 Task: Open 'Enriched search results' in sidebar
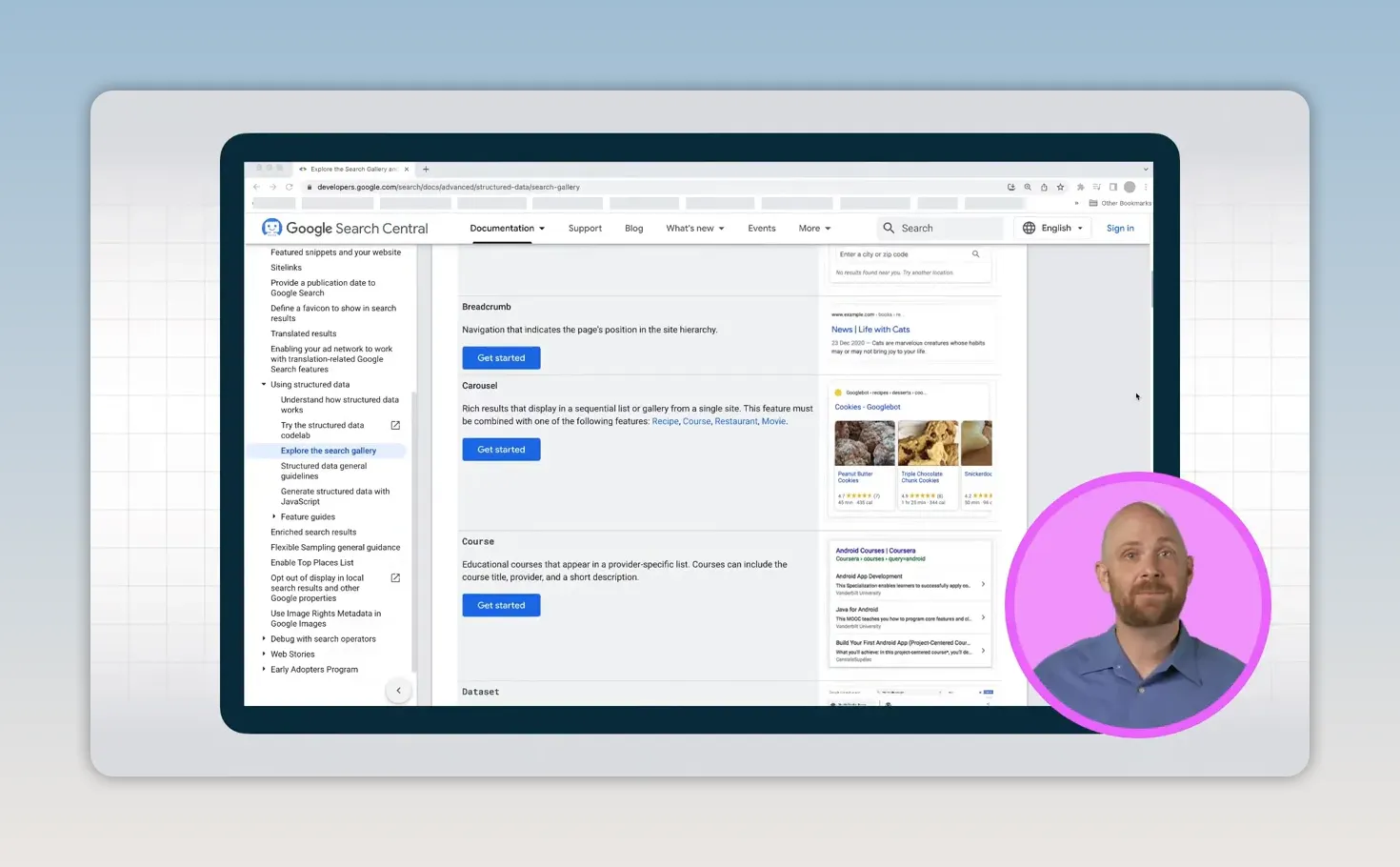tap(313, 532)
